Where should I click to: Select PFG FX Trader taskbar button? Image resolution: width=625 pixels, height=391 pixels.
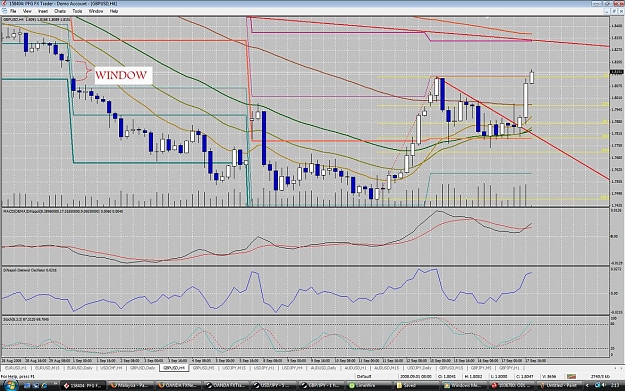[x=83, y=385]
